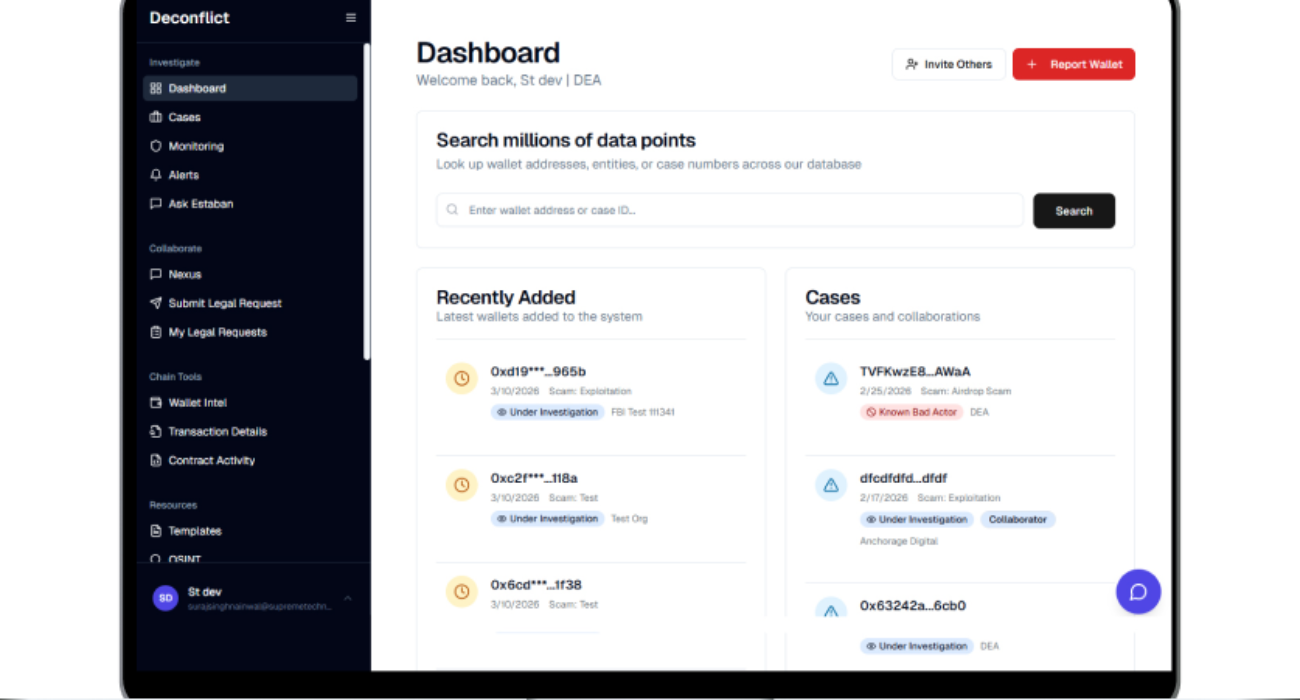The height and width of the screenshot is (700, 1300).
Task: Click the sidebar vertical scrollbar
Action: click(x=367, y=200)
